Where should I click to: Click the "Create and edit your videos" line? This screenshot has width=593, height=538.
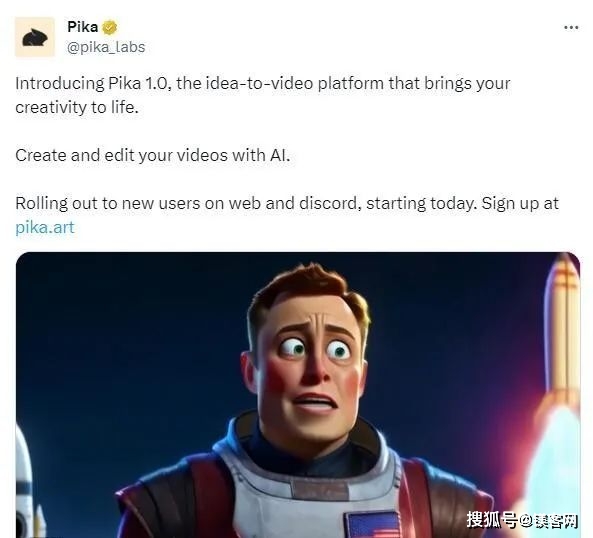point(152,155)
